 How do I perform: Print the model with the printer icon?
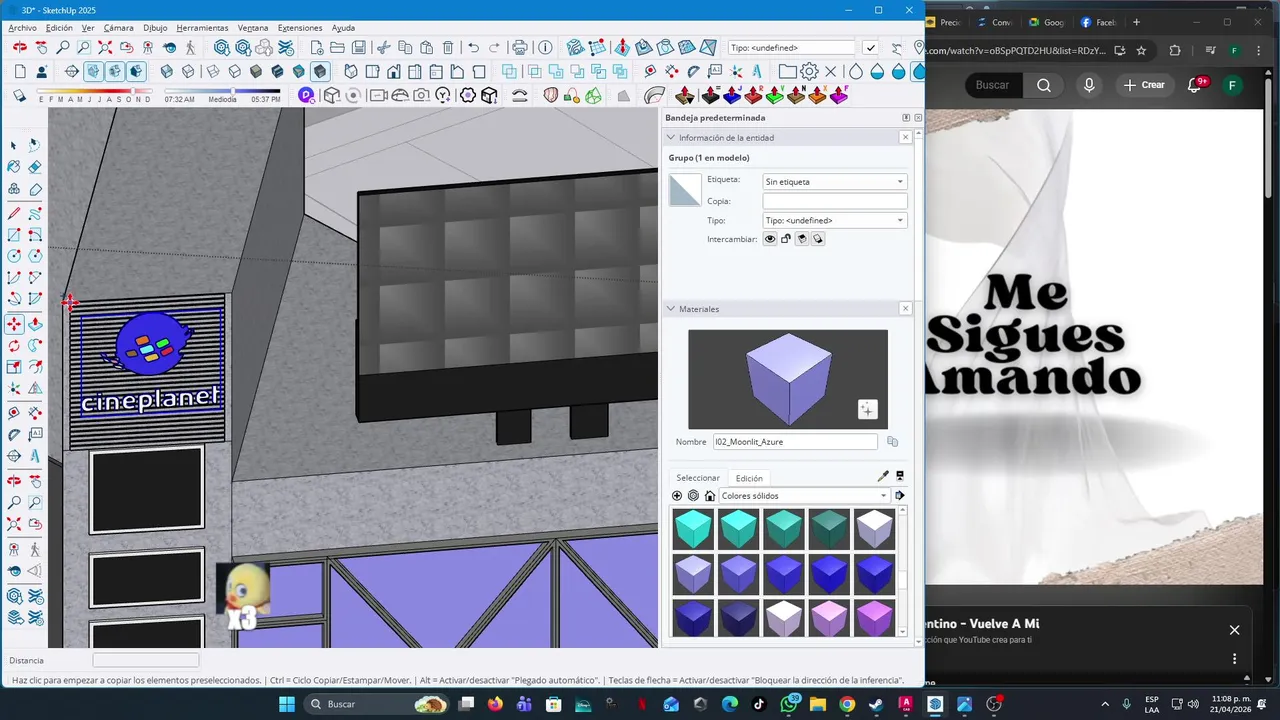pos(519,47)
